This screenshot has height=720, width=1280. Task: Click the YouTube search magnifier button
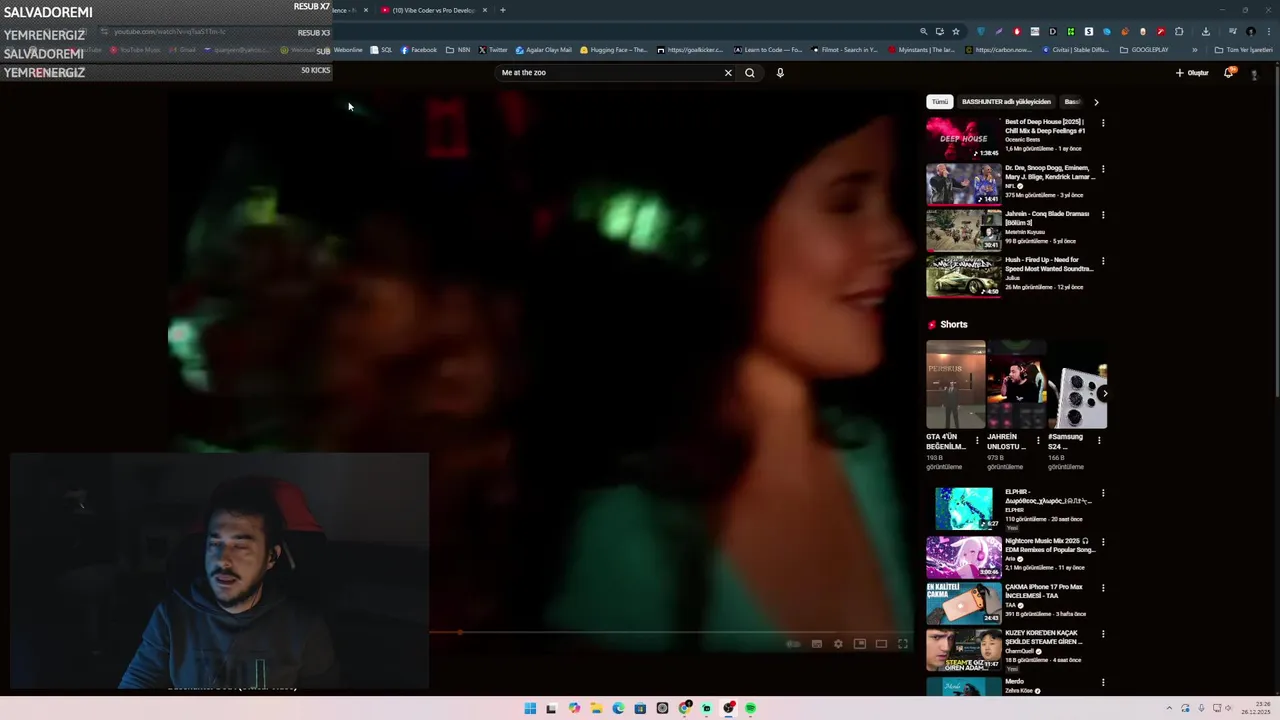[749, 73]
